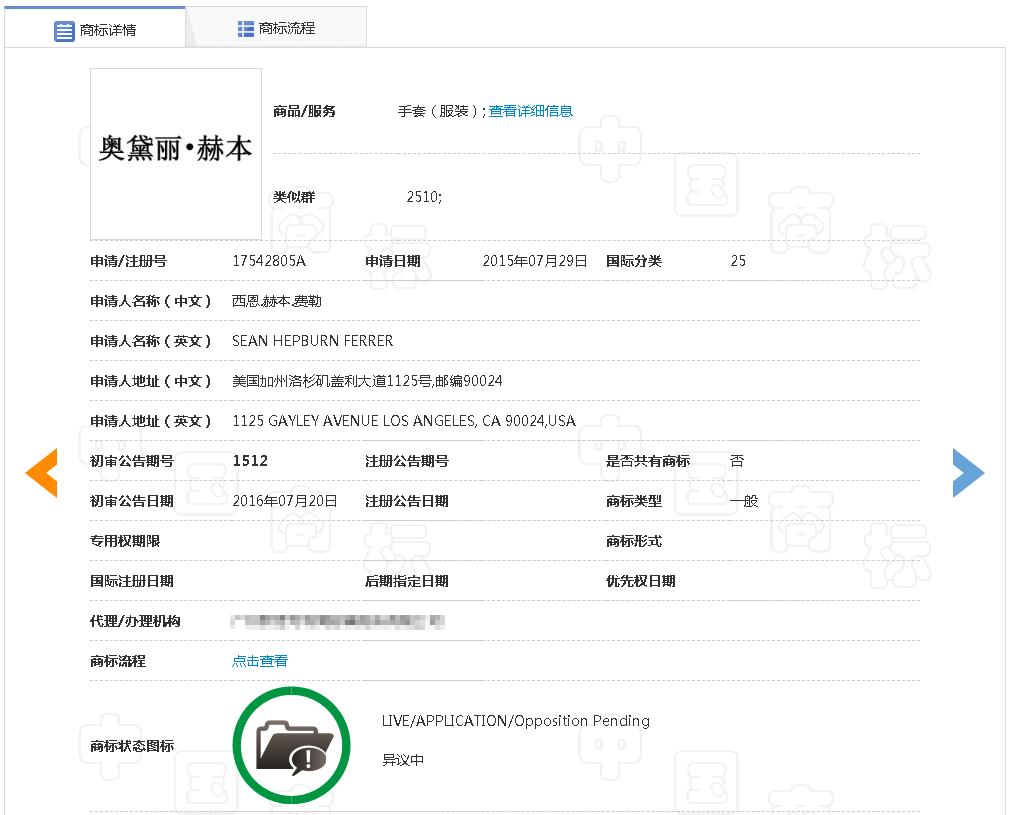
Task: Click the 是否共有商标 label
Action: click(647, 461)
